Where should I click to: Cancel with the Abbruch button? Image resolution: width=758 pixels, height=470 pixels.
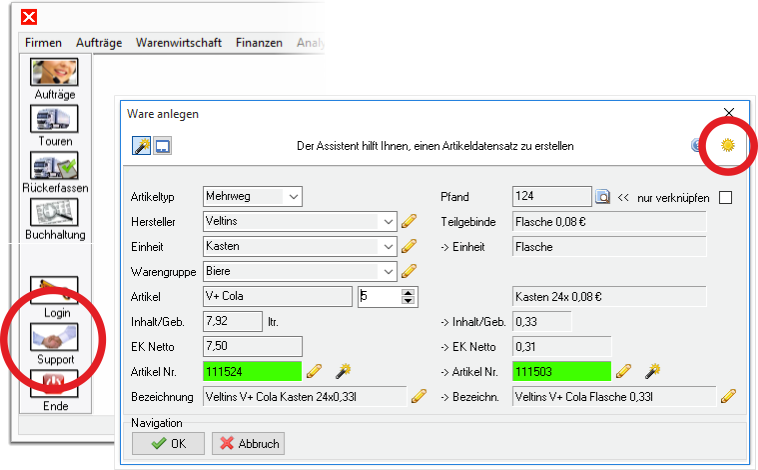[x=248, y=443]
